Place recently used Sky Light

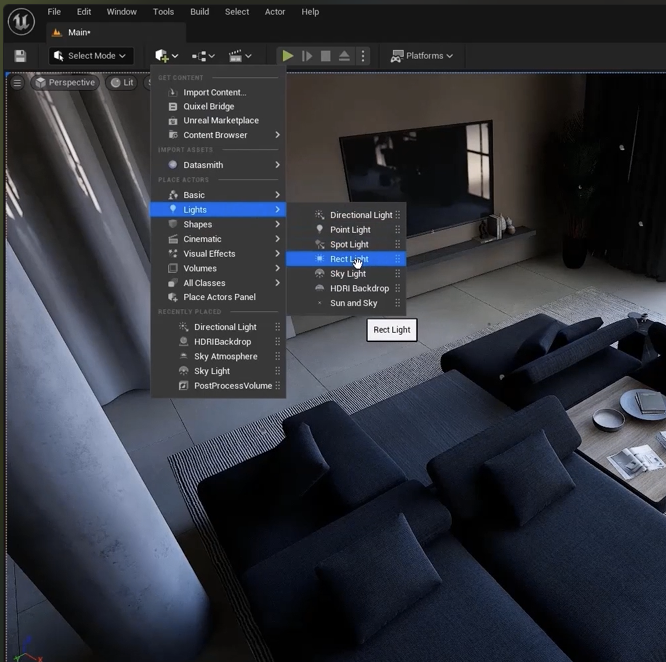218,371
